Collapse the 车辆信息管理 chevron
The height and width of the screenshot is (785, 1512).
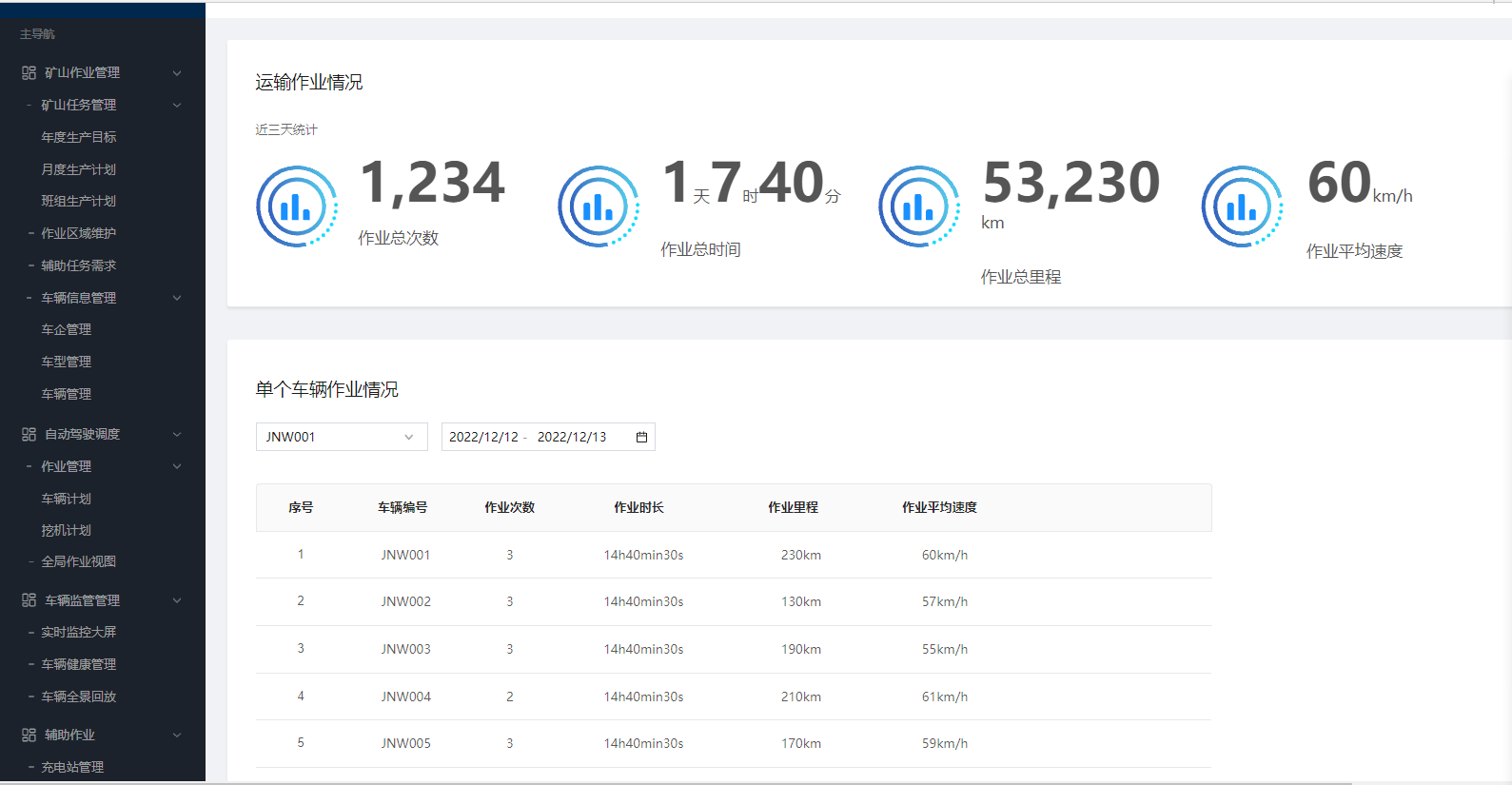pyautogui.click(x=177, y=298)
